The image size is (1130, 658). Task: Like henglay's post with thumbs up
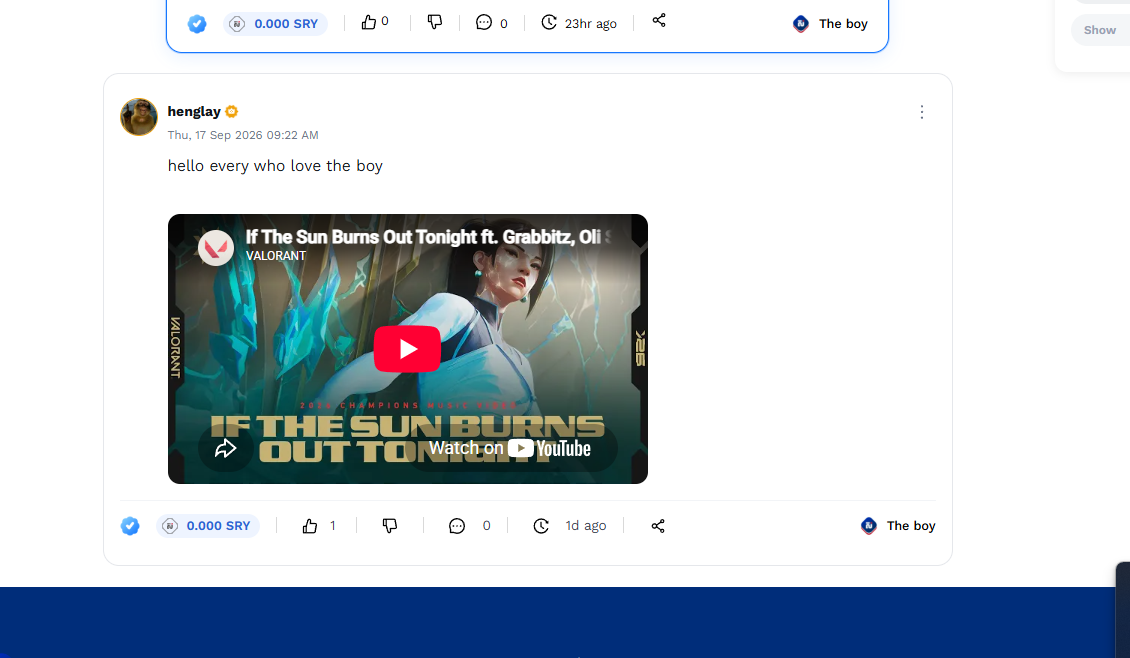click(310, 526)
